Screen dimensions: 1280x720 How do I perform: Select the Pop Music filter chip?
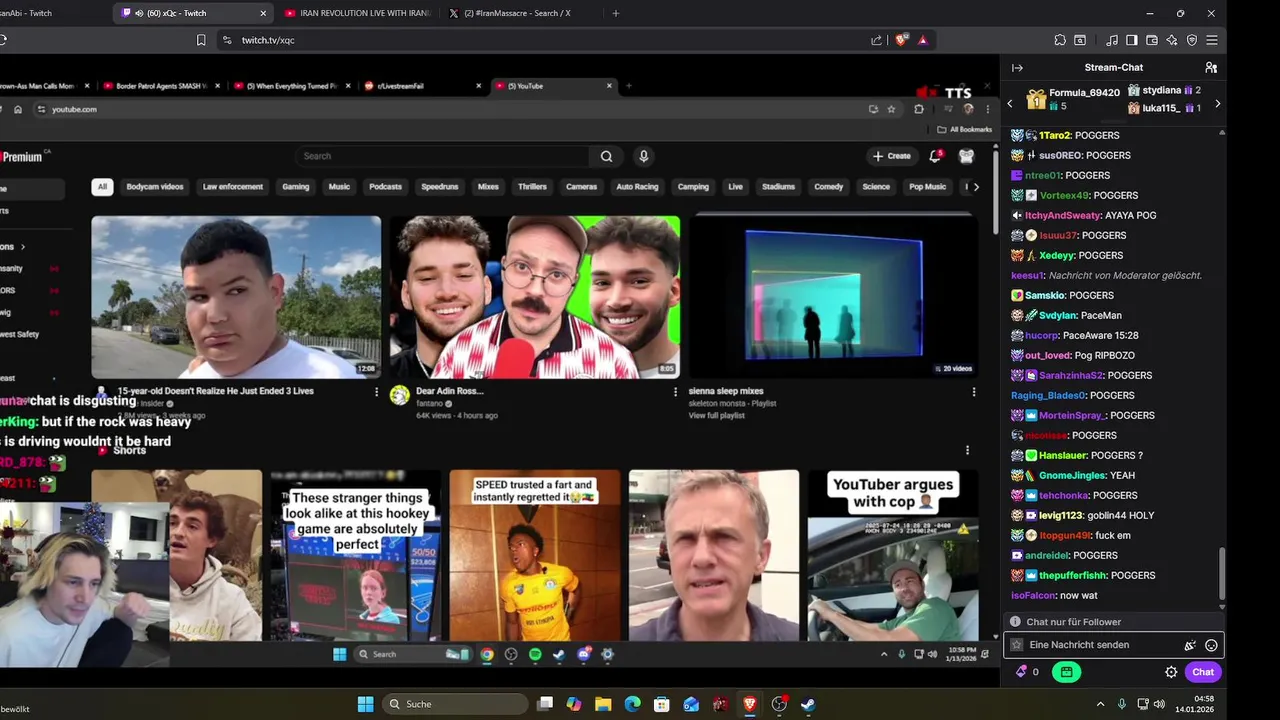coord(927,187)
